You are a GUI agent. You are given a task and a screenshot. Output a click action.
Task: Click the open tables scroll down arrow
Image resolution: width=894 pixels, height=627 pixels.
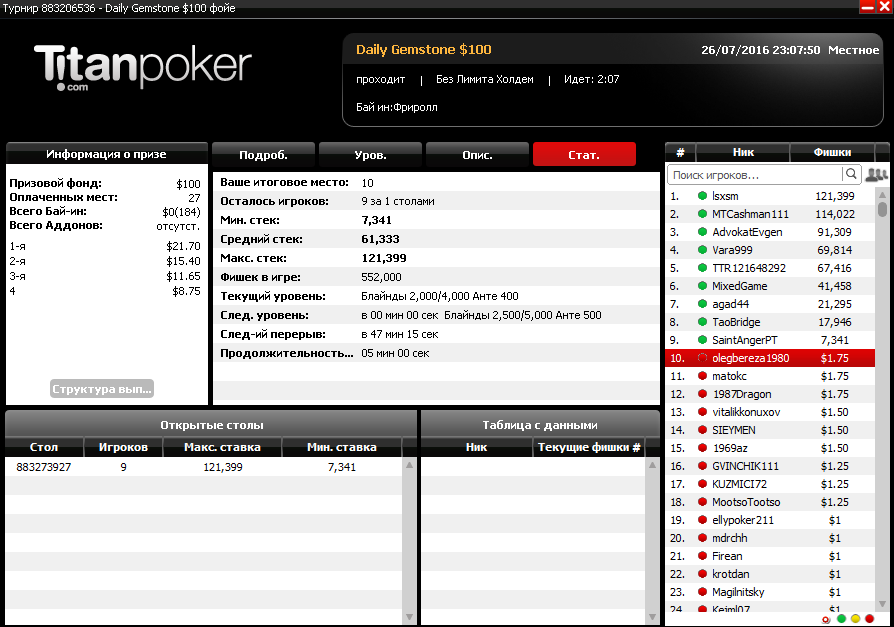point(409,617)
